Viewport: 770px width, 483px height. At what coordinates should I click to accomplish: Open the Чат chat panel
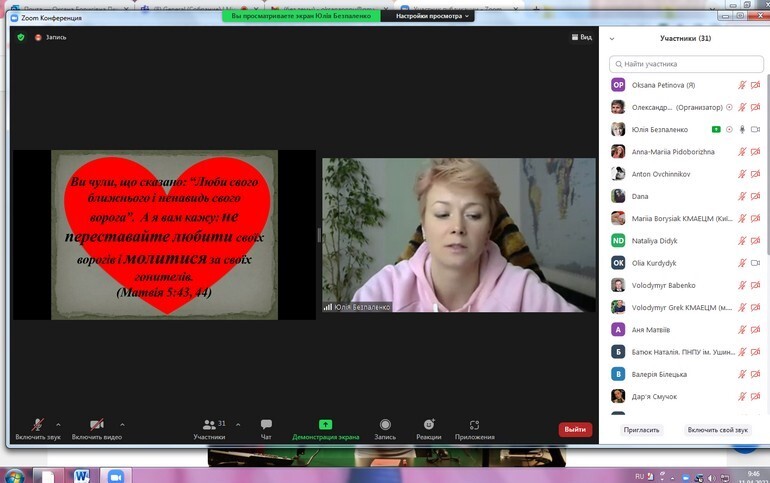[266, 429]
